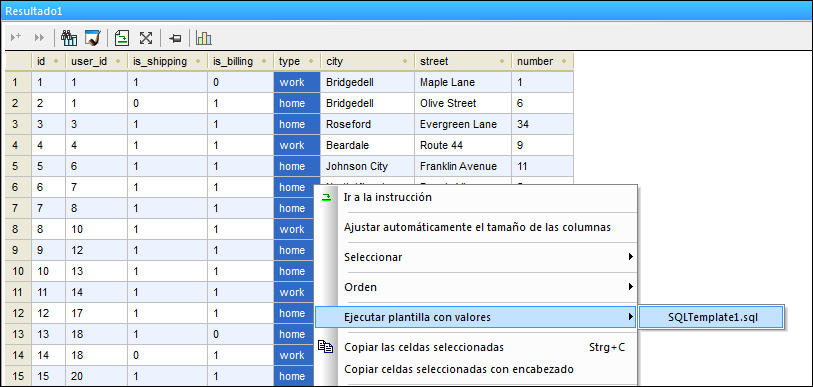Click the Beardale city cell
This screenshot has height=387, width=813.
(x=367, y=145)
